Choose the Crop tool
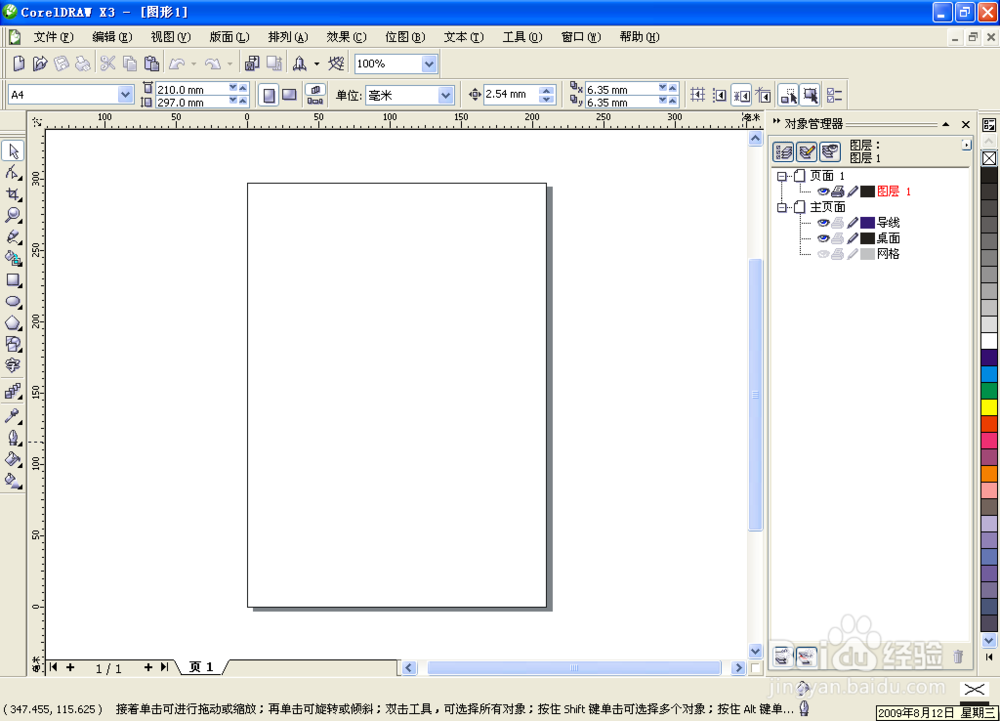The width and height of the screenshot is (1000, 721). (13, 194)
